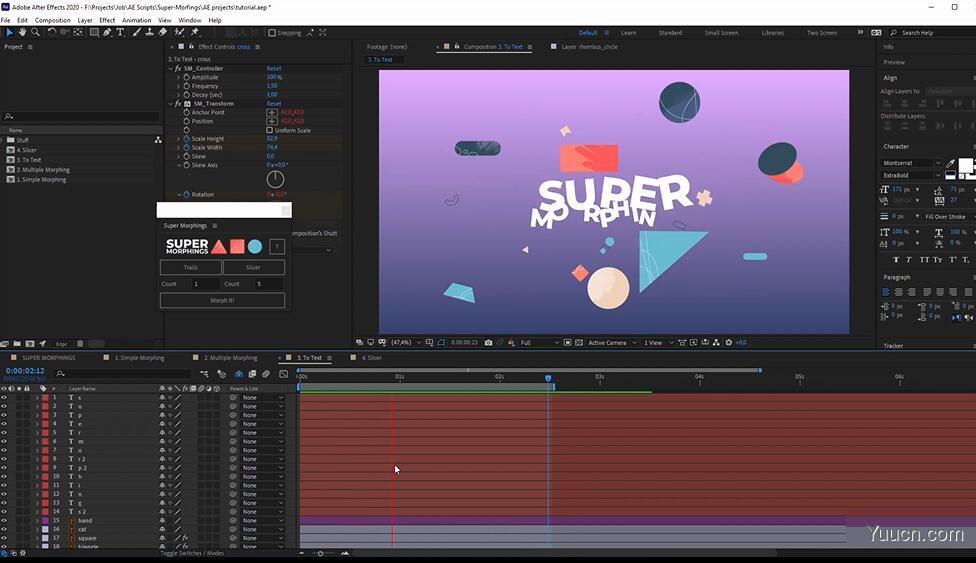This screenshot has width=976, height=563.
Task: Open the Super Morphings help button
Action: pos(277,247)
